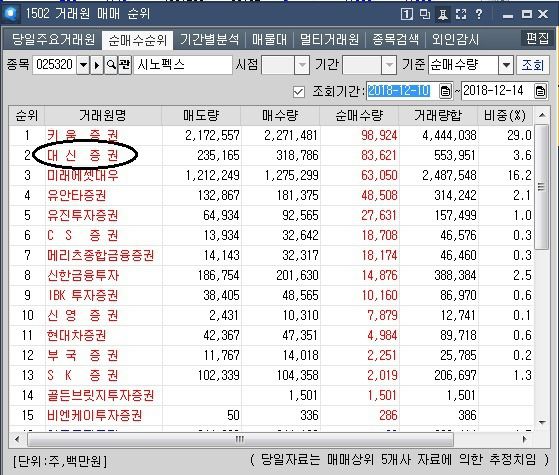Select the CS증권 broker row

coord(83,235)
